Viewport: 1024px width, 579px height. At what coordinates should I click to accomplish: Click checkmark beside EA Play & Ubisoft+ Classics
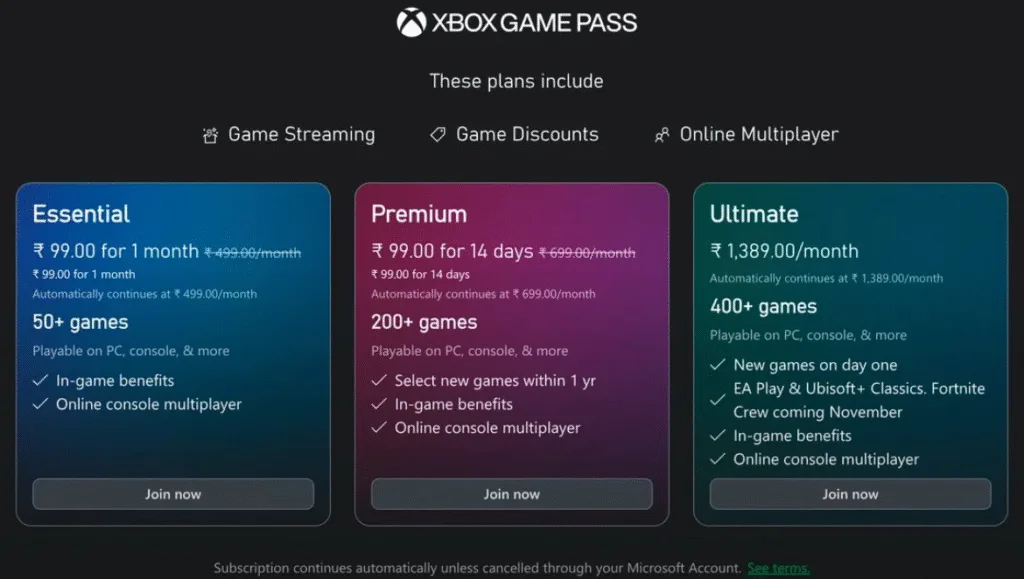(717, 400)
